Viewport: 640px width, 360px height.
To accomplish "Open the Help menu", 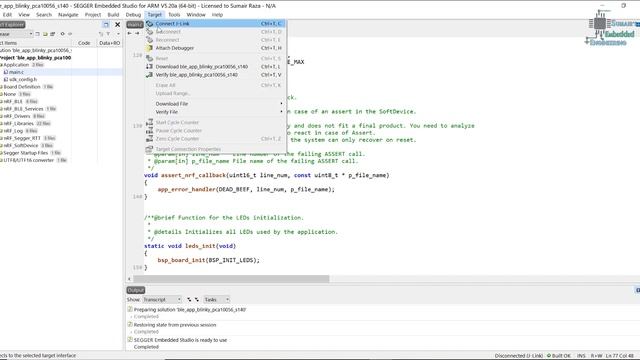I will [x=217, y=15].
